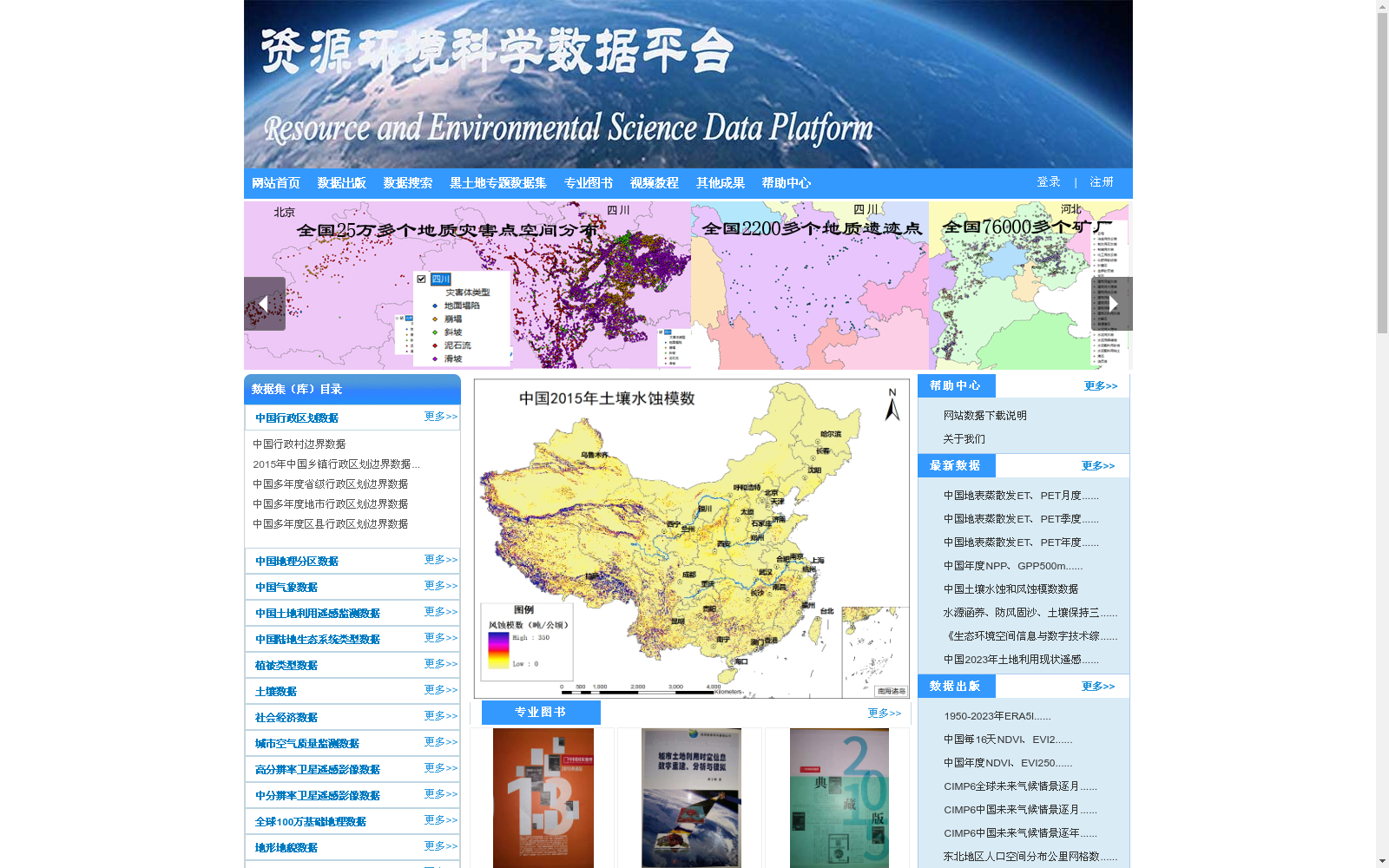This screenshot has width=1389, height=868.
Task: Click the 注册 register link
Action: pos(1102,182)
